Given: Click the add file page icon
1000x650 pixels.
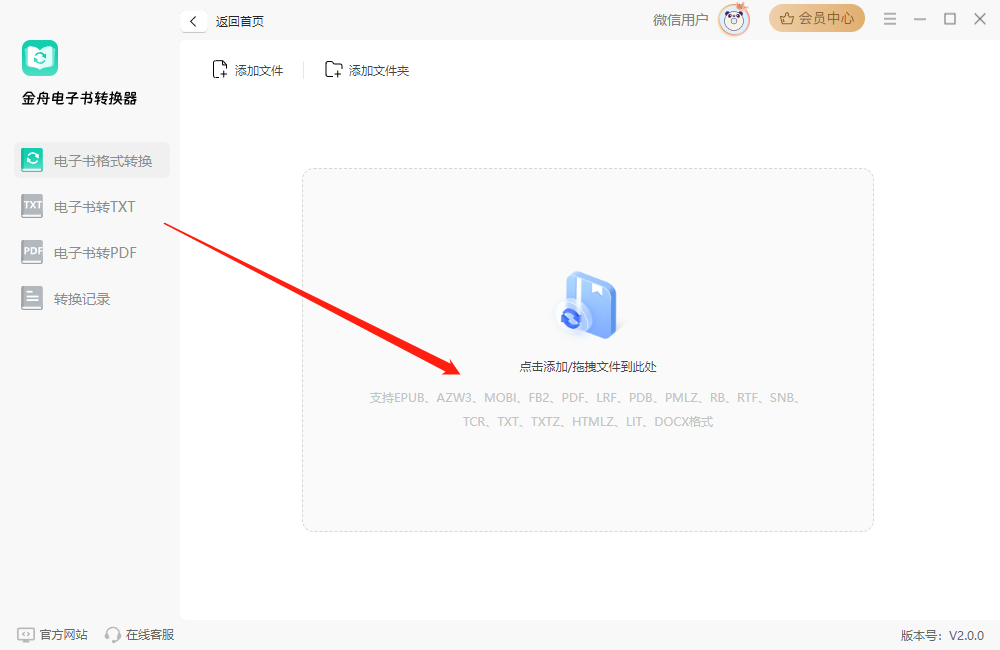Looking at the screenshot, I should coord(219,70).
